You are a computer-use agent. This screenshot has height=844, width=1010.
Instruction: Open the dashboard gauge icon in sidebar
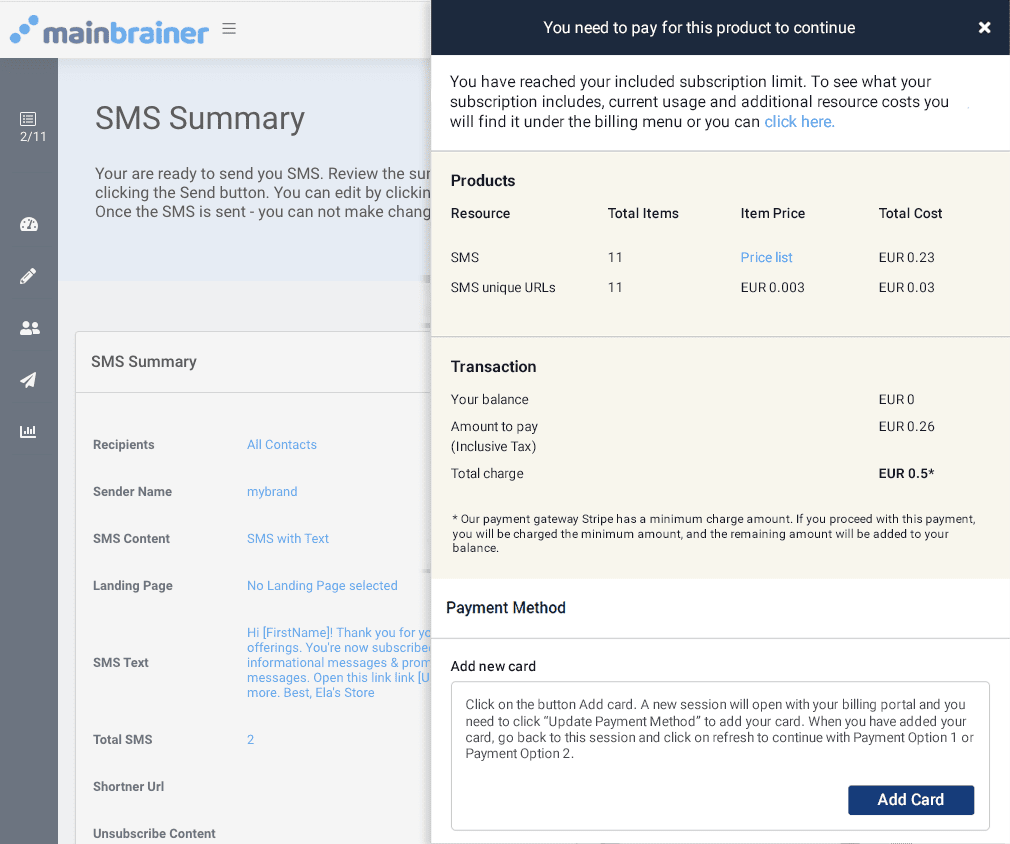click(29, 224)
